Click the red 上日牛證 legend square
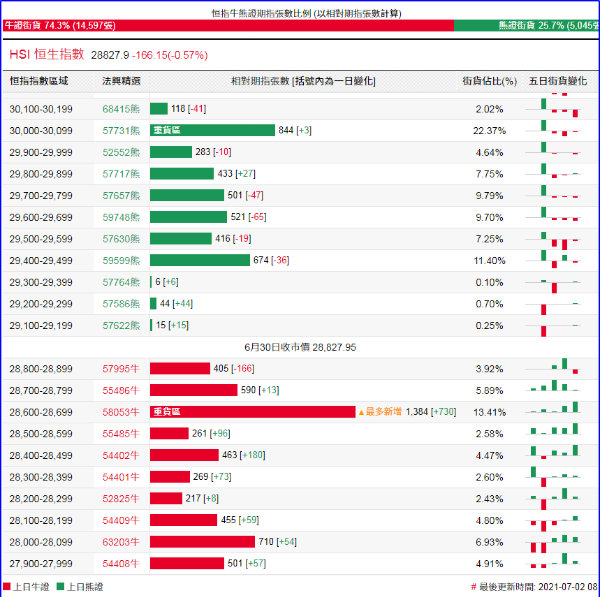Screen dimensions: 600x597 point(7,587)
